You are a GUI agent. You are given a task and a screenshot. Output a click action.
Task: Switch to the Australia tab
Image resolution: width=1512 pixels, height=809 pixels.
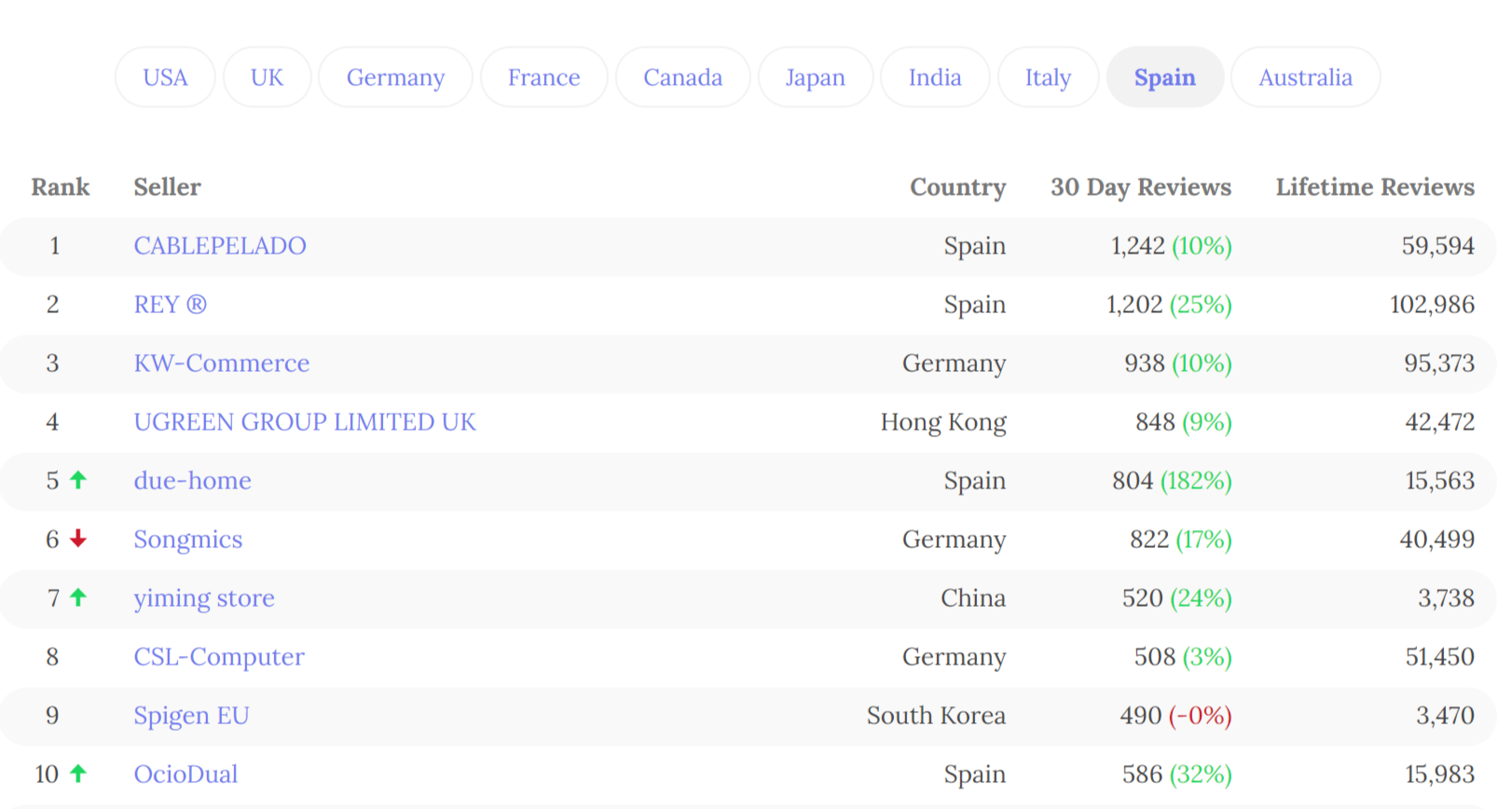coord(1305,77)
